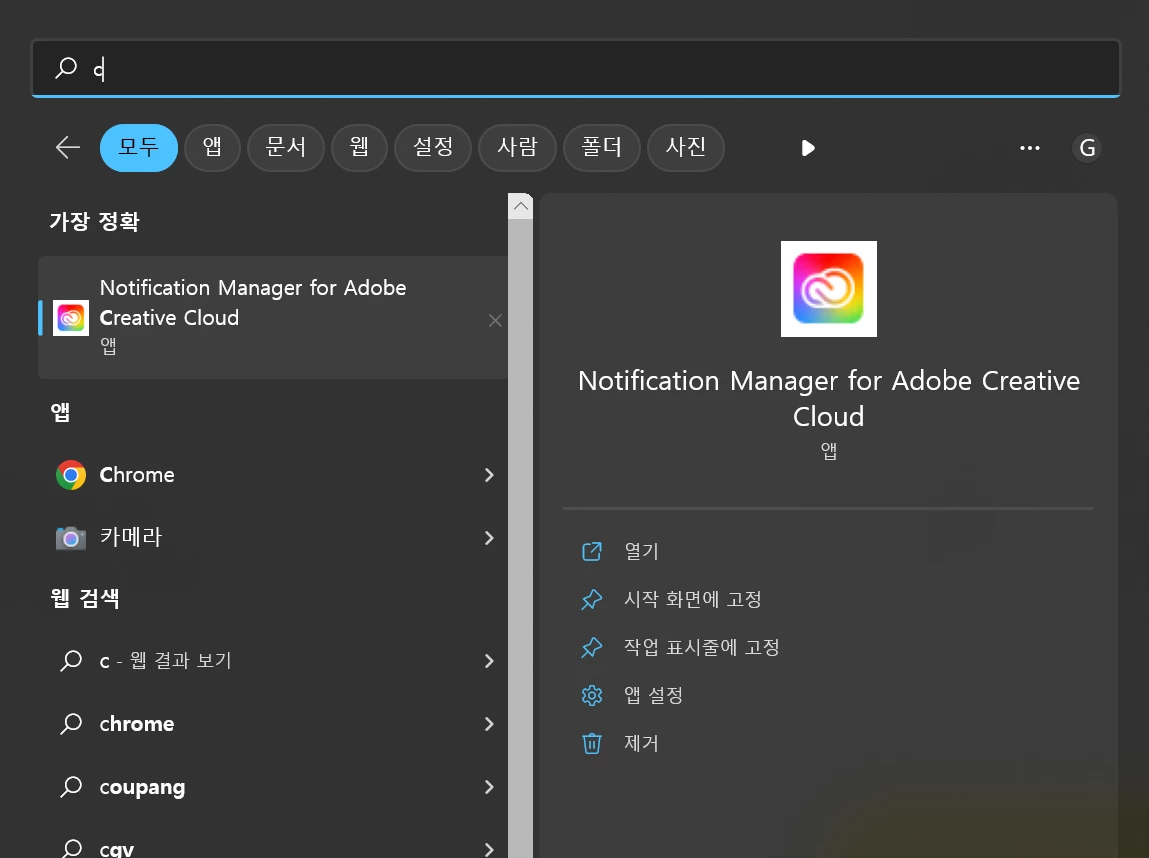Open the 설정 filter tab

pos(433,147)
